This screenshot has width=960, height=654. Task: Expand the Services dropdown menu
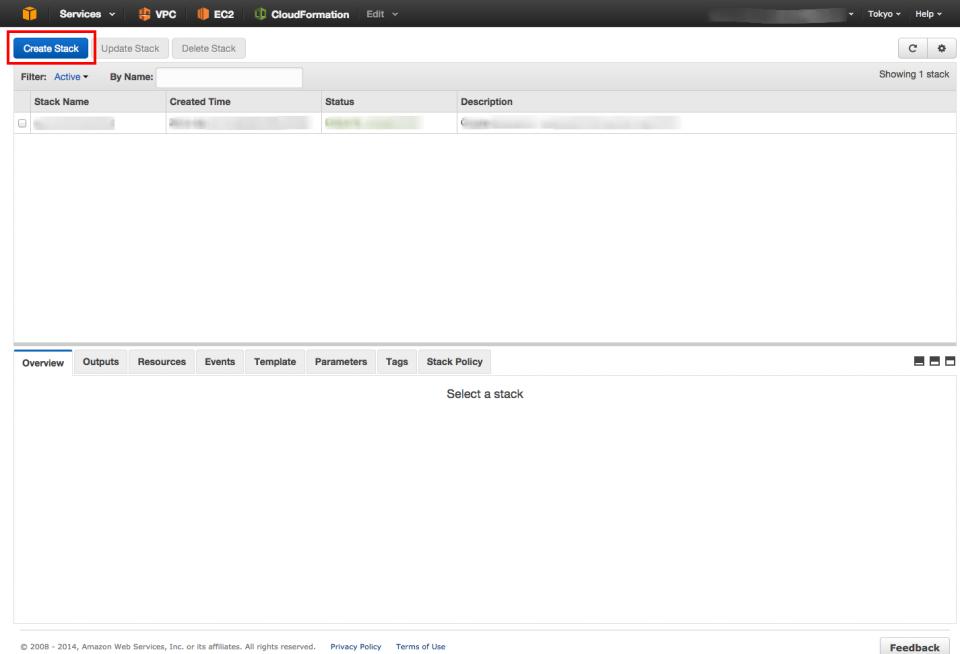tap(87, 14)
